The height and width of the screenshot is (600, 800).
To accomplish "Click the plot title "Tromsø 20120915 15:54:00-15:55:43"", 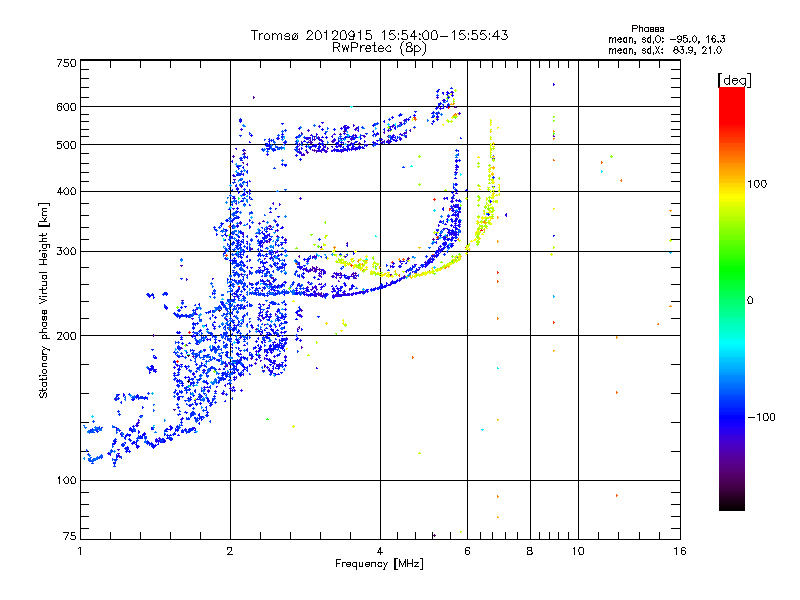I will coord(379,35).
